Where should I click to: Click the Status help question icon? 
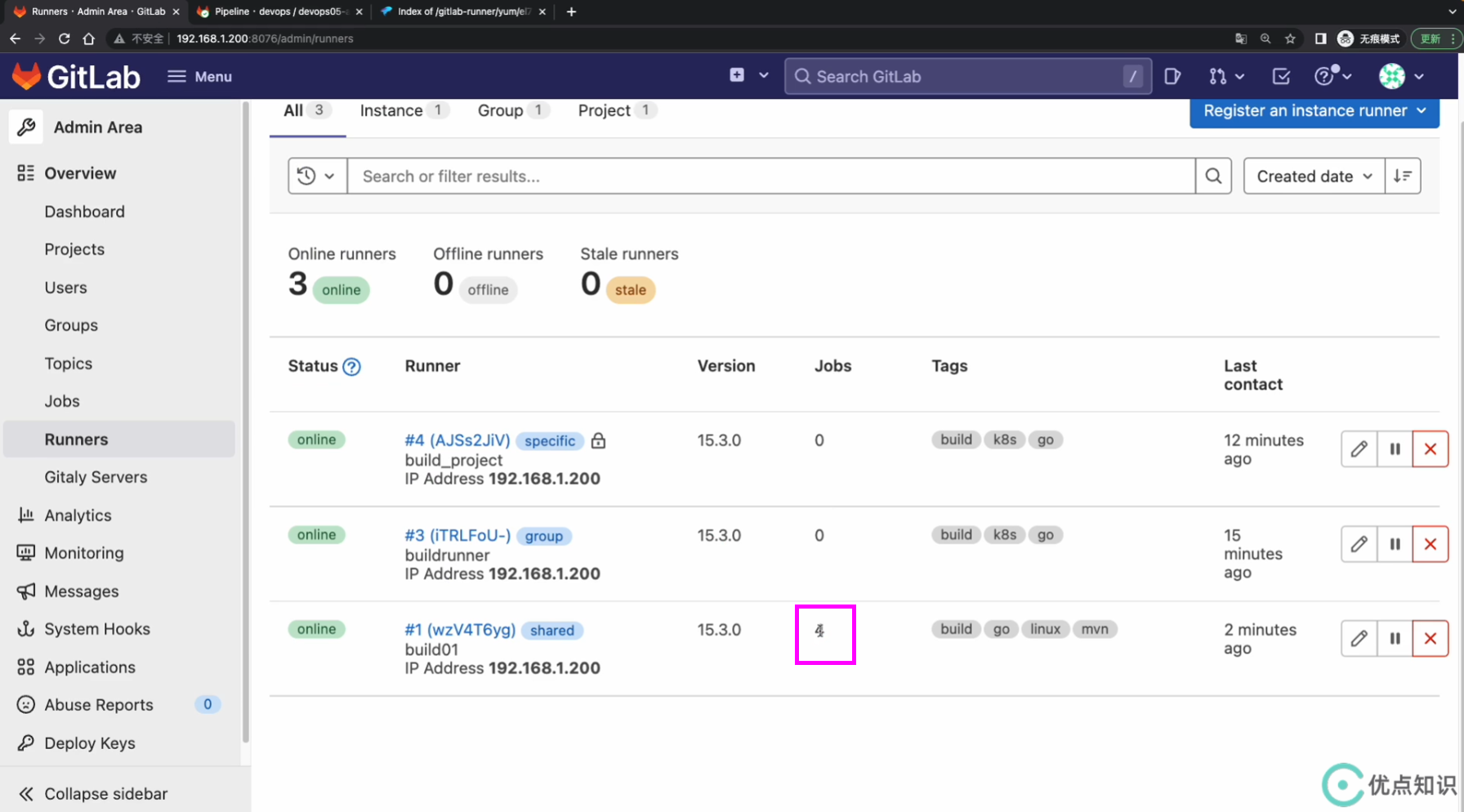[351, 367]
